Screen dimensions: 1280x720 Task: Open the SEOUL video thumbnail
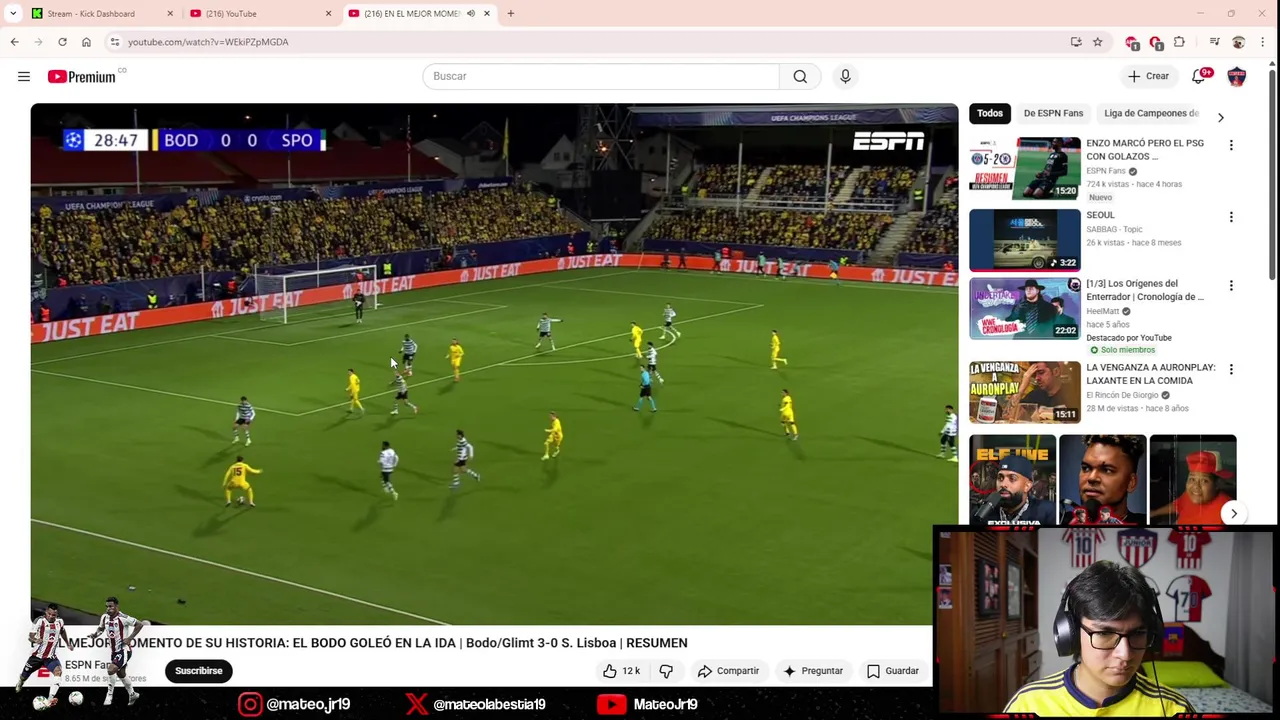click(x=1025, y=240)
